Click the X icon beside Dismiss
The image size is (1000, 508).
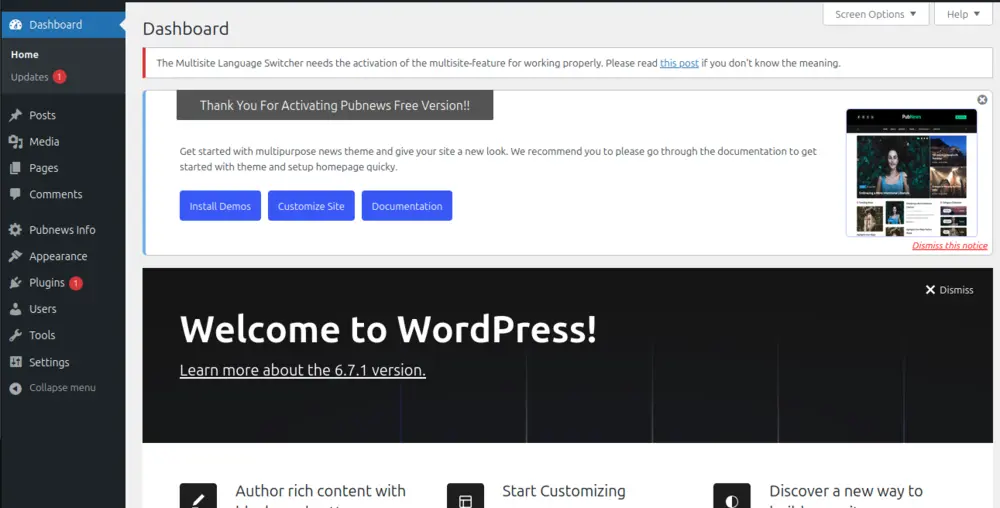pyautogui.click(x=930, y=290)
